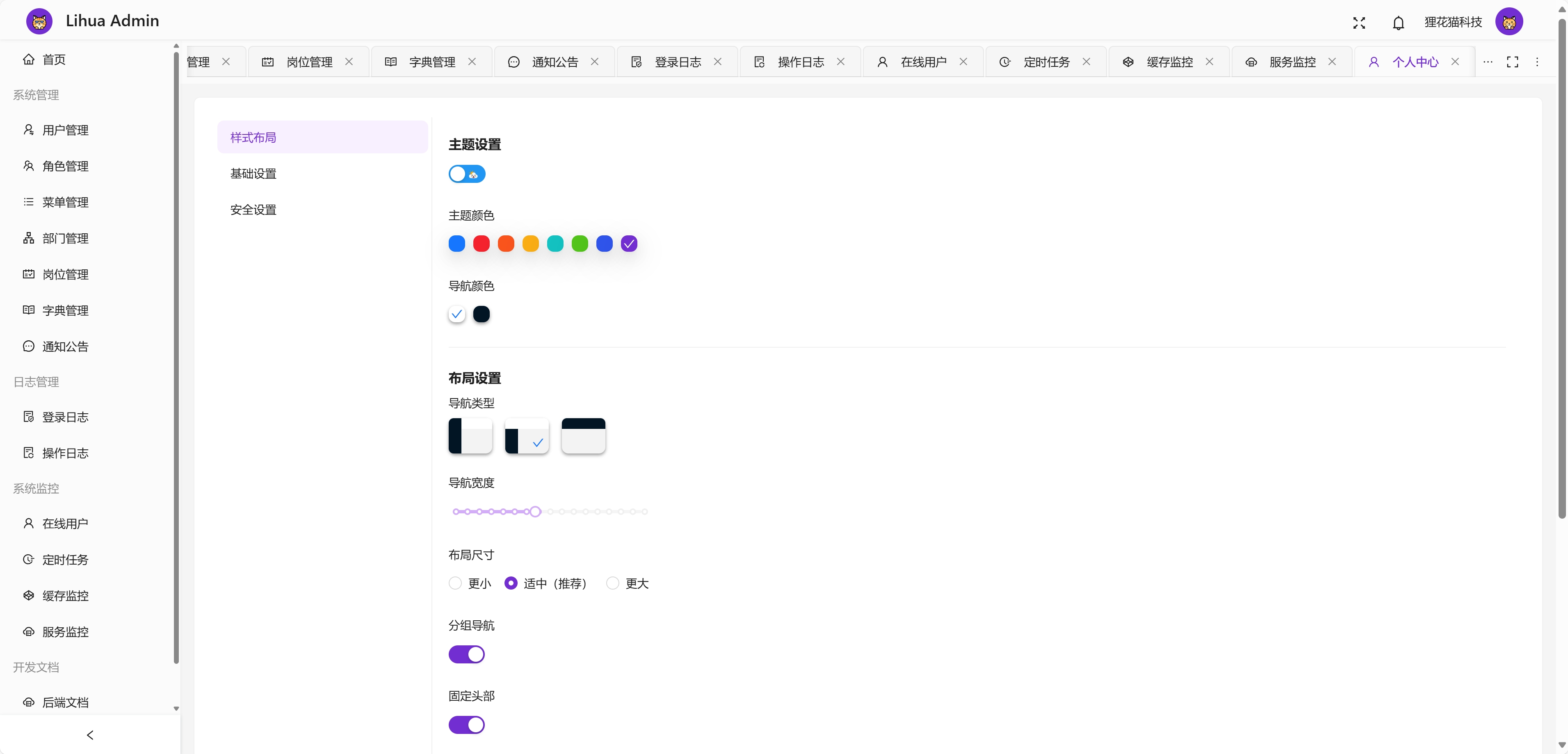Pick the orange theme color
The image size is (1568, 754).
506,244
